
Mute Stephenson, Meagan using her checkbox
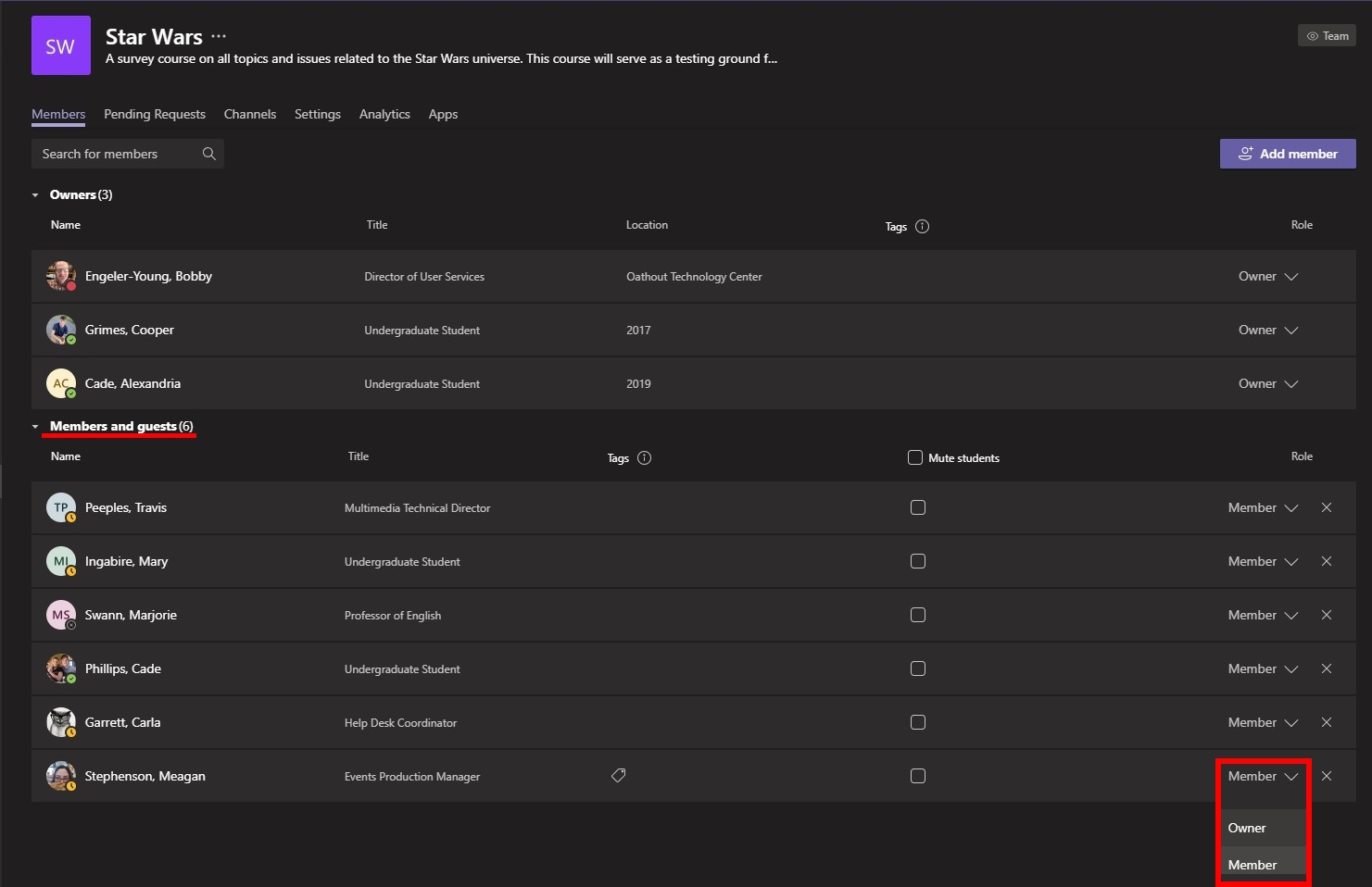coord(918,776)
